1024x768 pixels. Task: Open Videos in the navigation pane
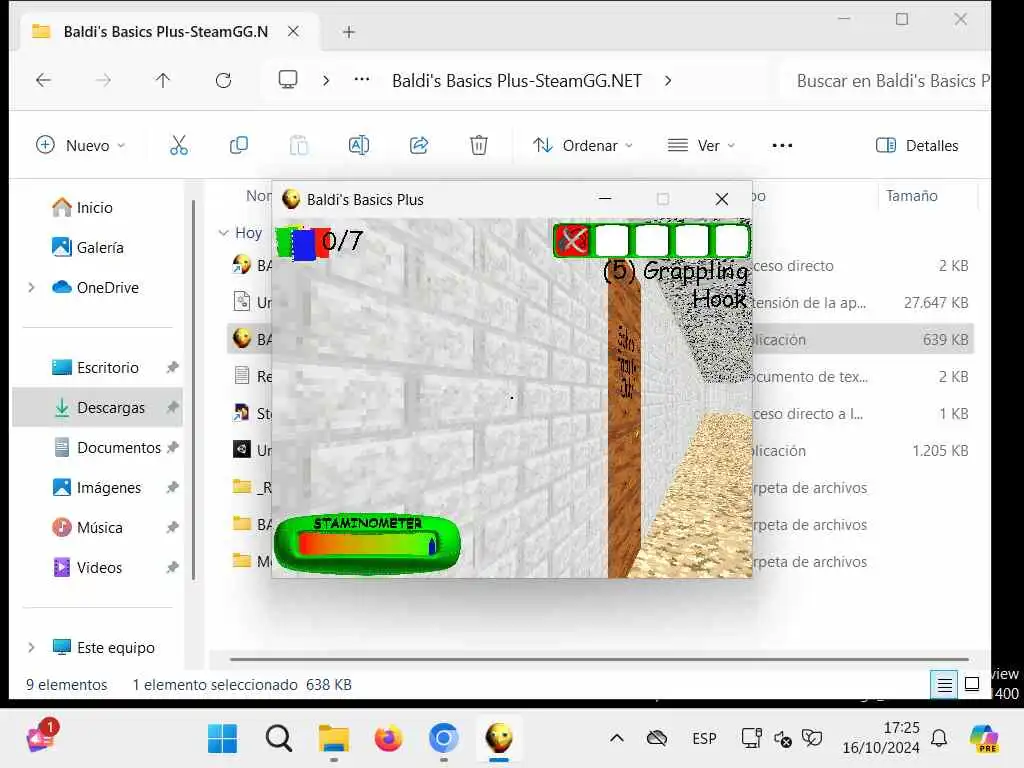click(98, 567)
